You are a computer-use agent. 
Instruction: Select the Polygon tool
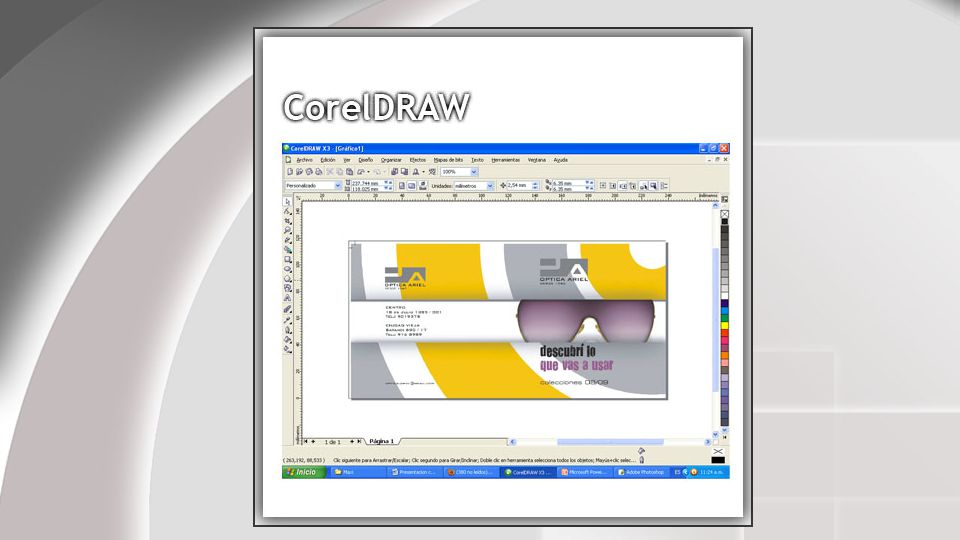[x=287, y=278]
